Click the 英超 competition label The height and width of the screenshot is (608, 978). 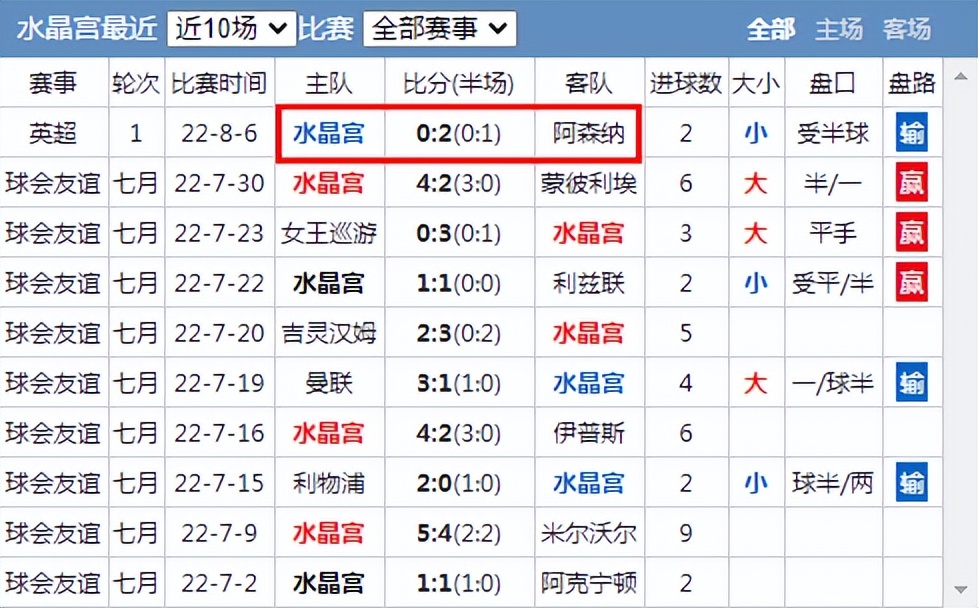coord(53,133)
